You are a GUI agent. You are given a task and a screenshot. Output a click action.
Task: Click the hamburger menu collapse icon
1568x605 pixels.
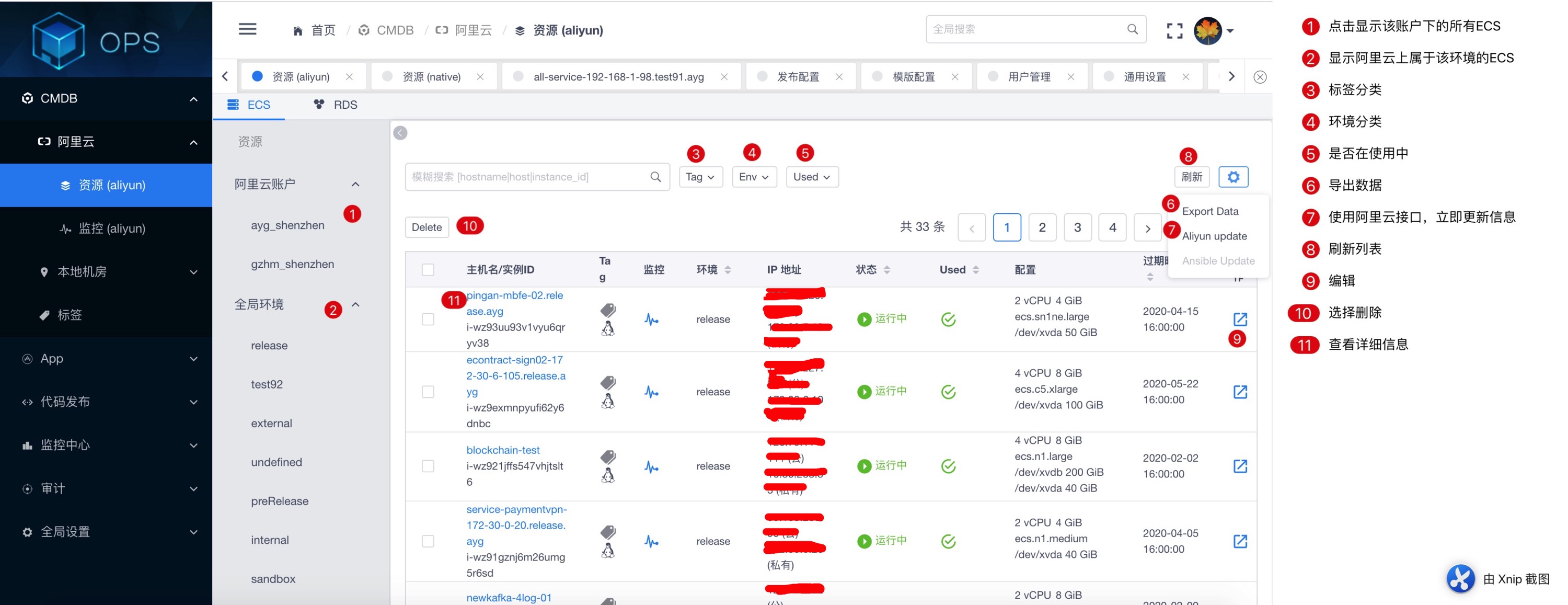[x=247, y=29]
